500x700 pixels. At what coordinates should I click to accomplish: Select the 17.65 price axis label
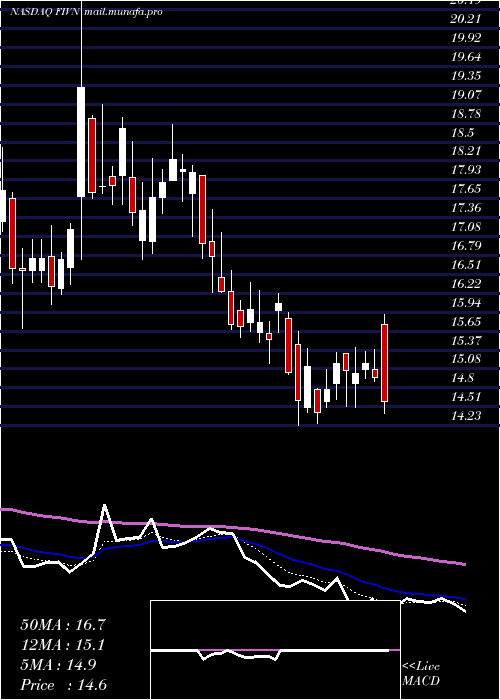[466, 189]
